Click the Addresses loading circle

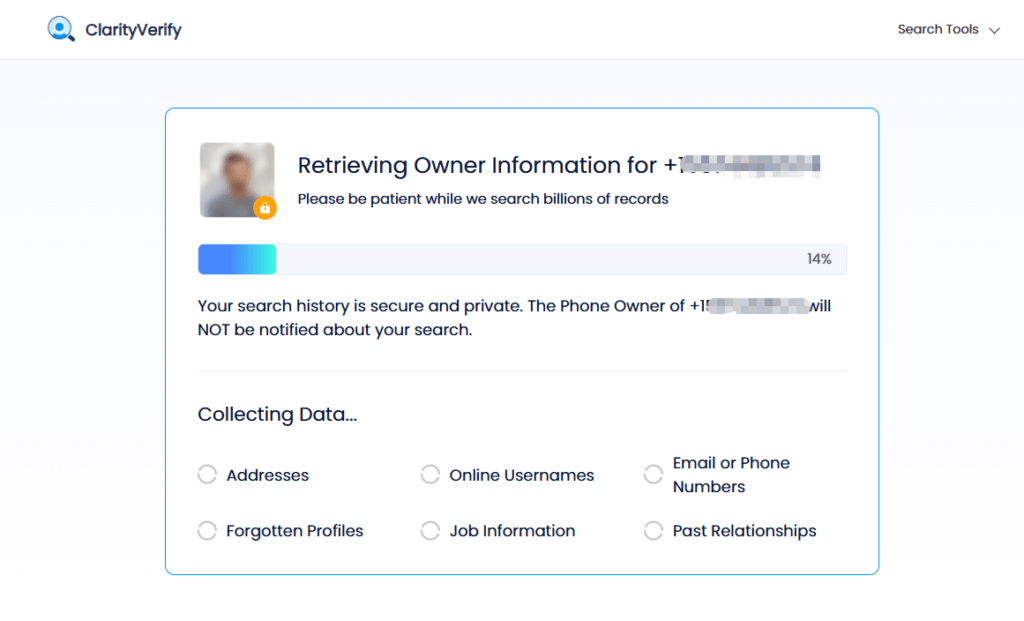207,475
